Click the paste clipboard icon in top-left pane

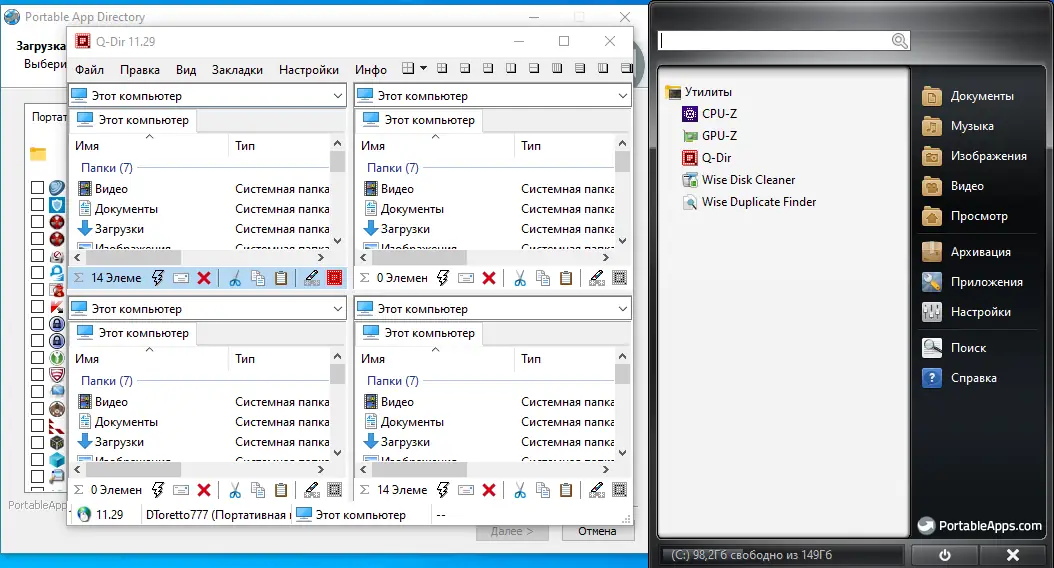281,278
